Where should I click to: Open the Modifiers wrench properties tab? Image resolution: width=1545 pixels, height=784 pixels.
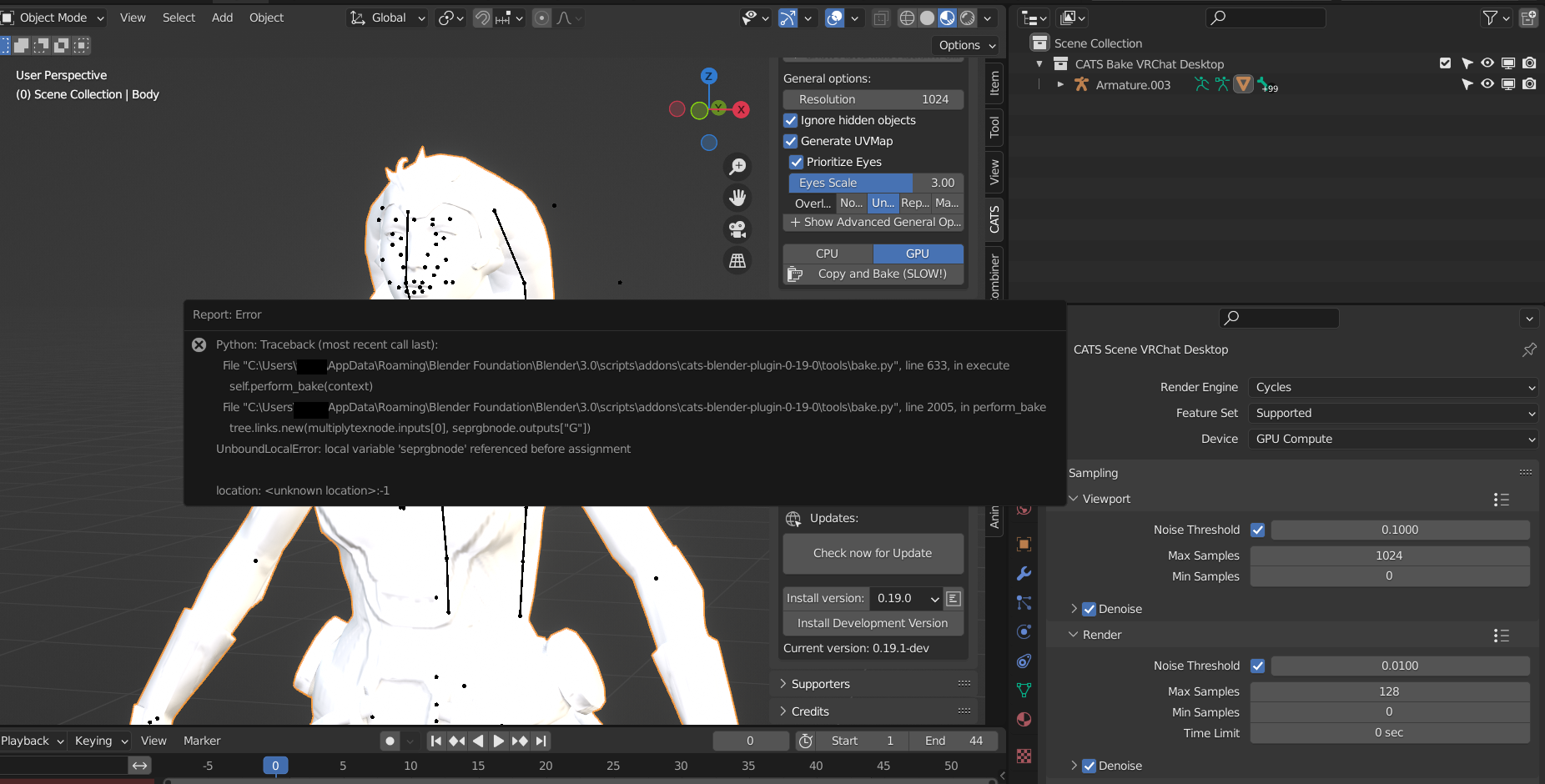coord(1024,573)
